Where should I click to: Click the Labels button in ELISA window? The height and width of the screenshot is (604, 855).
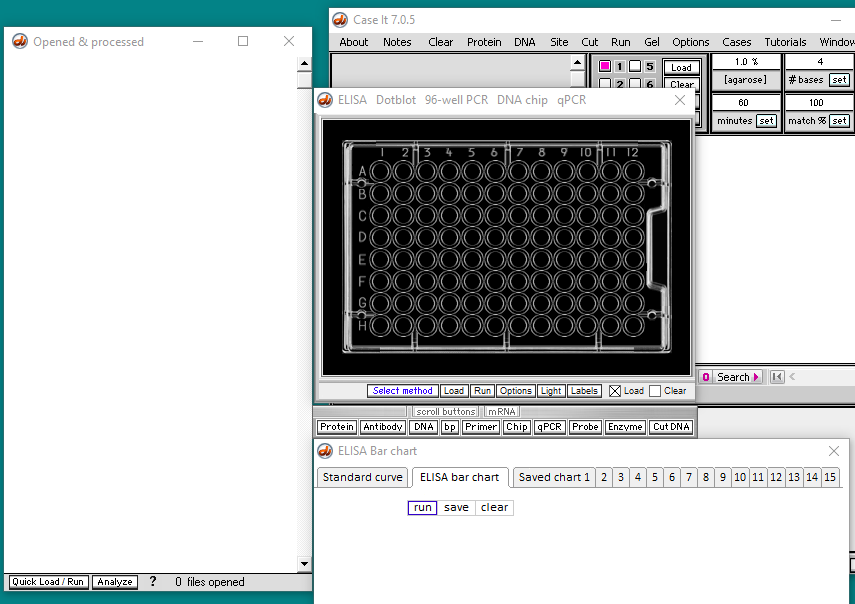tap(585, 391)
